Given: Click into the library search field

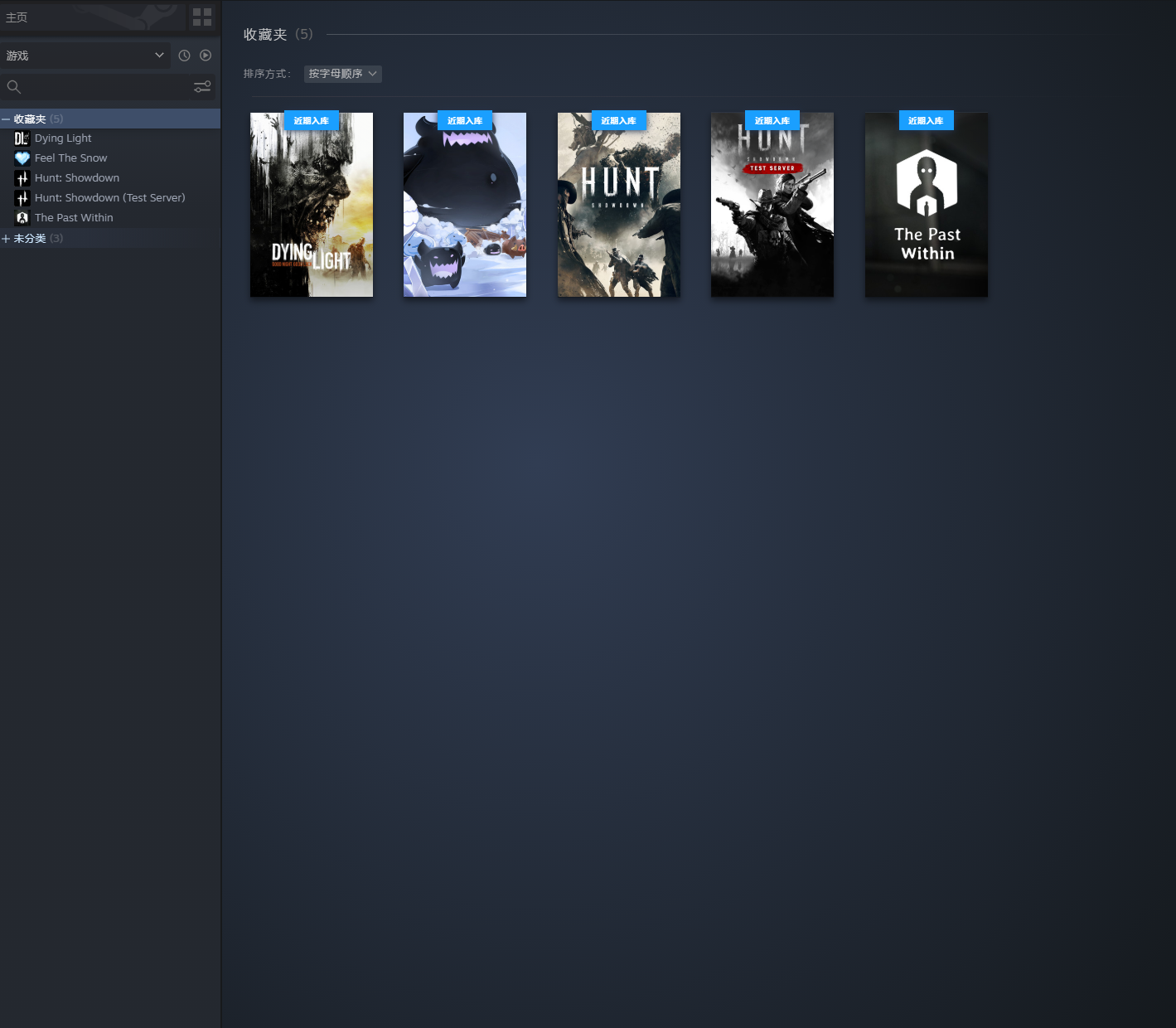Looking at the screenshot, I should click(x=108, y=87).
